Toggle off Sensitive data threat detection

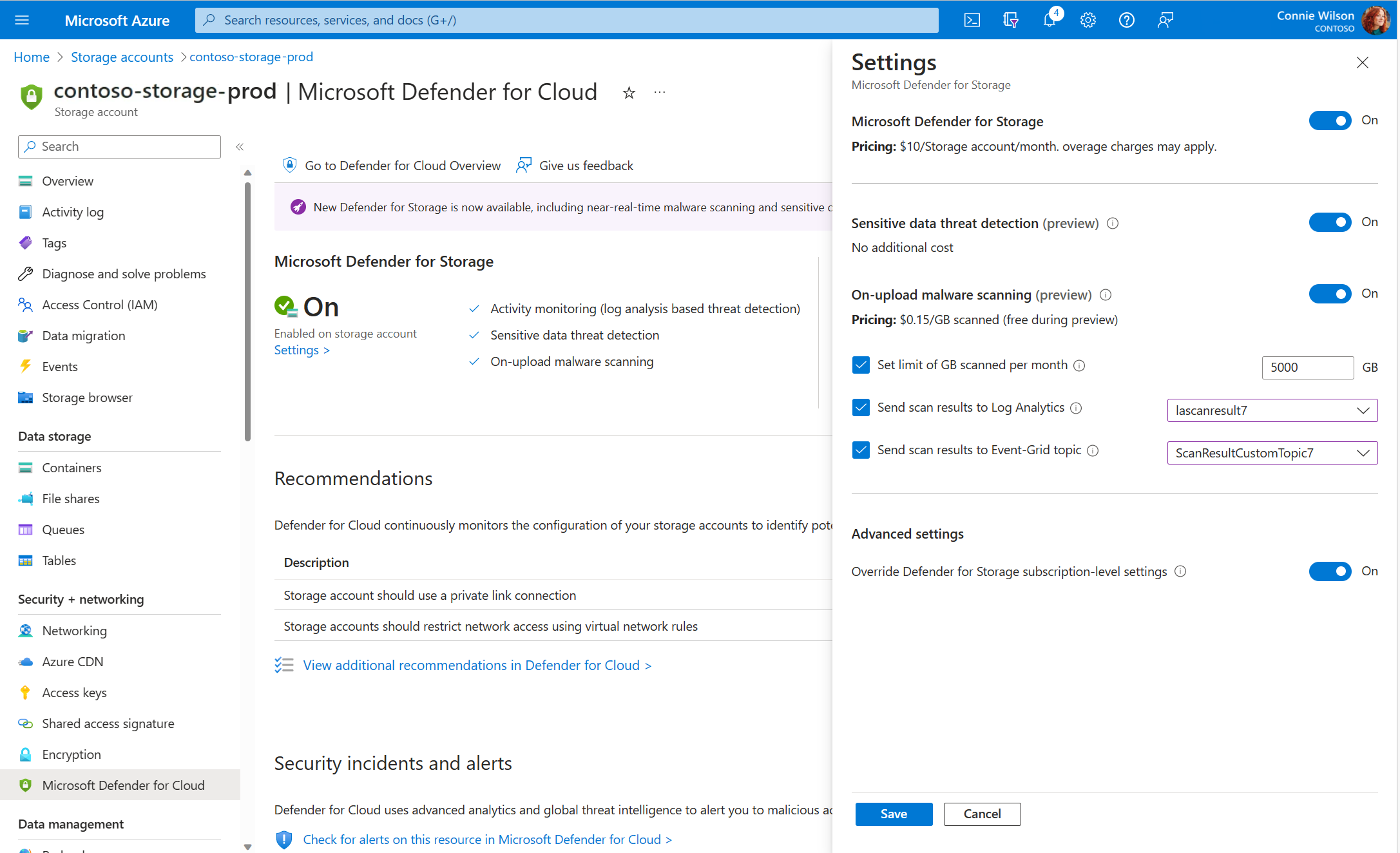[x=1330, y=222]
